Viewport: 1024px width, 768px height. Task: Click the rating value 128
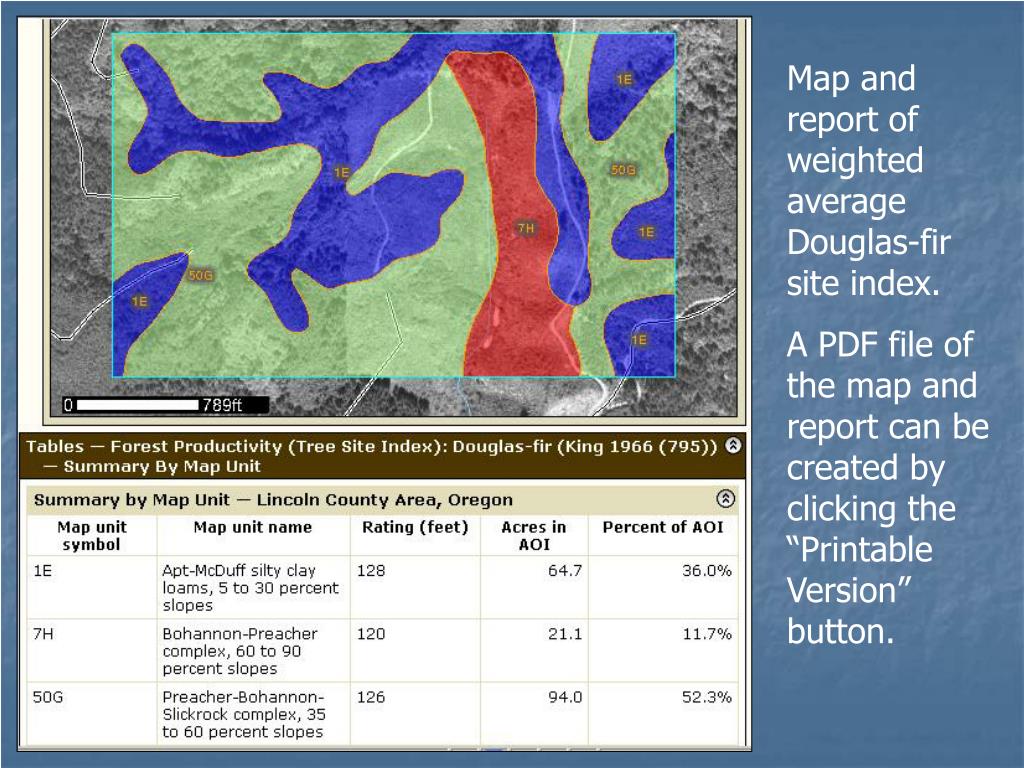[x=371, y=571]
